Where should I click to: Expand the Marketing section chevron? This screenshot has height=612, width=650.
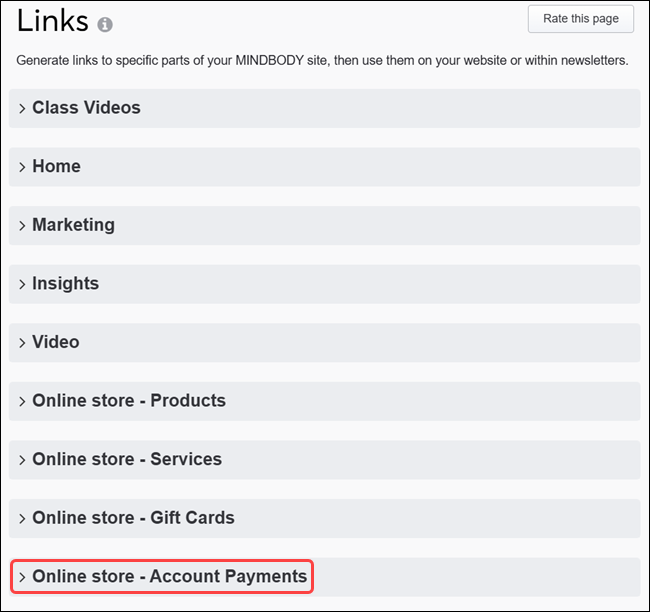pos(22,226)
